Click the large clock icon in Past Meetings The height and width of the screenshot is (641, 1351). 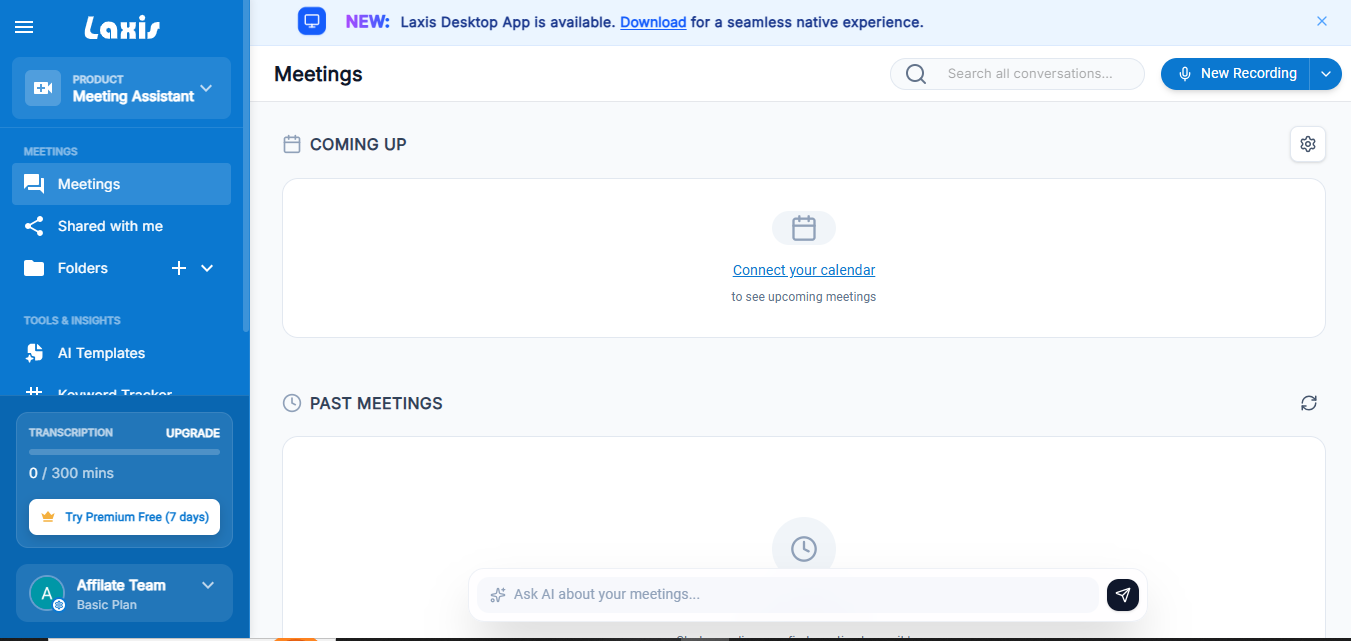tap(804, 548)
